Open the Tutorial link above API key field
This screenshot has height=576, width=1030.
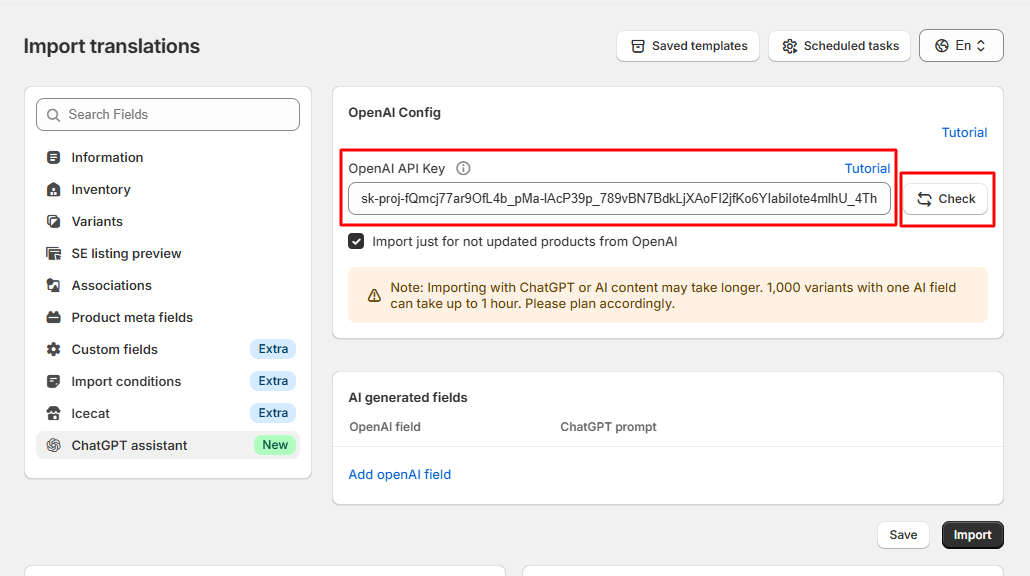[867, 169]
